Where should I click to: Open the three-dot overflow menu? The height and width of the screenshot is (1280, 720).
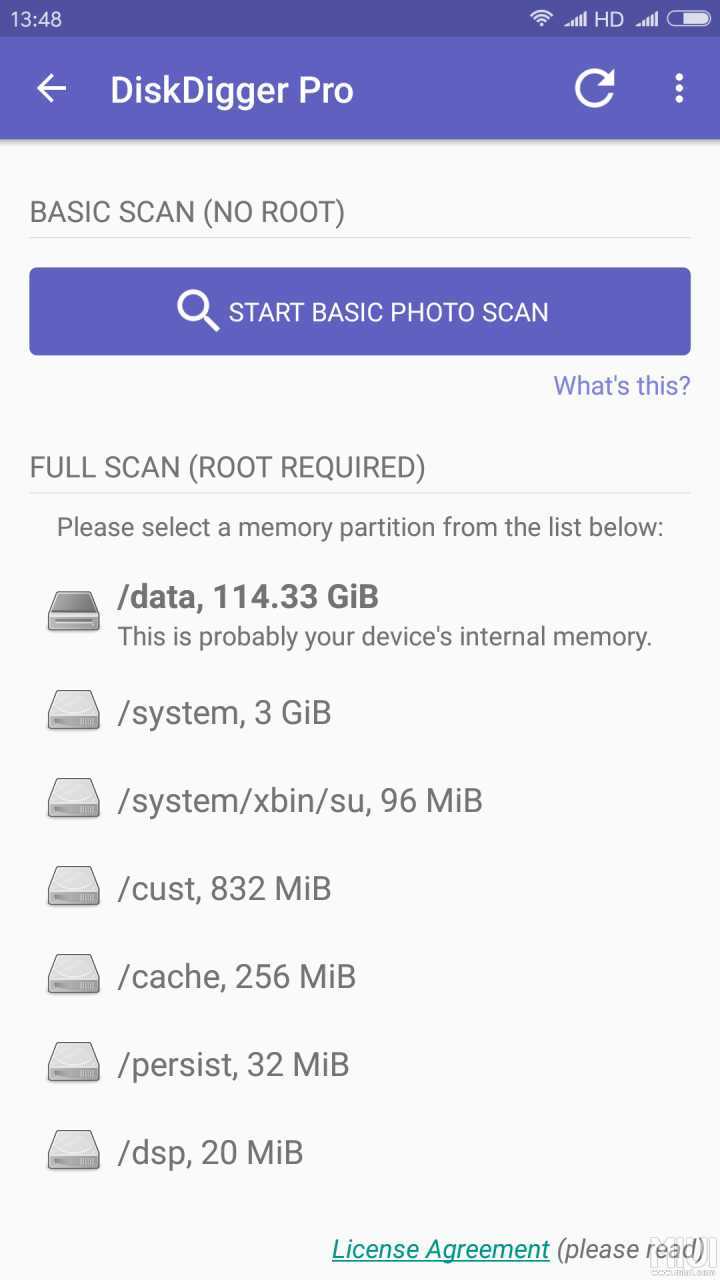(x=679, y=89)
